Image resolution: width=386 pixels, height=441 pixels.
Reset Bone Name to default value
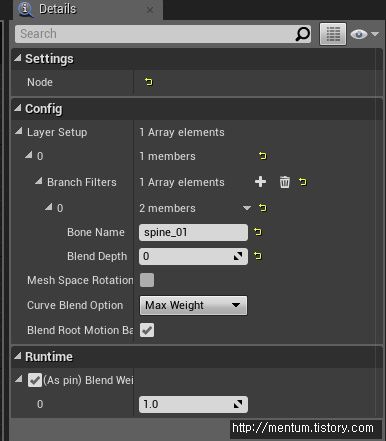[258, 232]
